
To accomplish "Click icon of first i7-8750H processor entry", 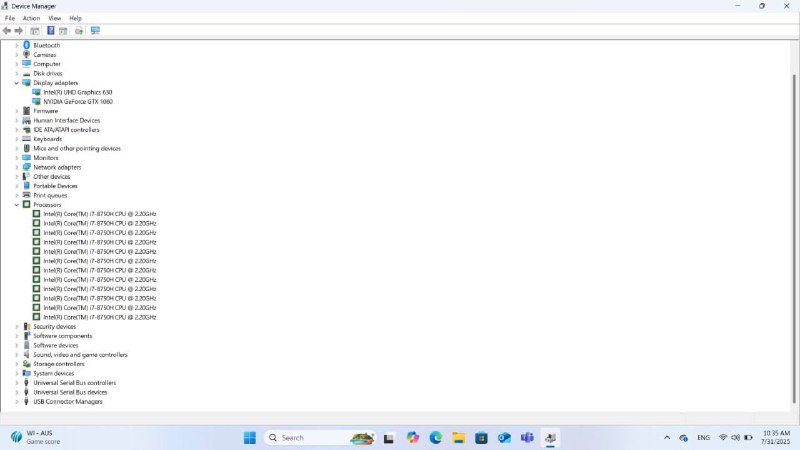I will [36, 214].
